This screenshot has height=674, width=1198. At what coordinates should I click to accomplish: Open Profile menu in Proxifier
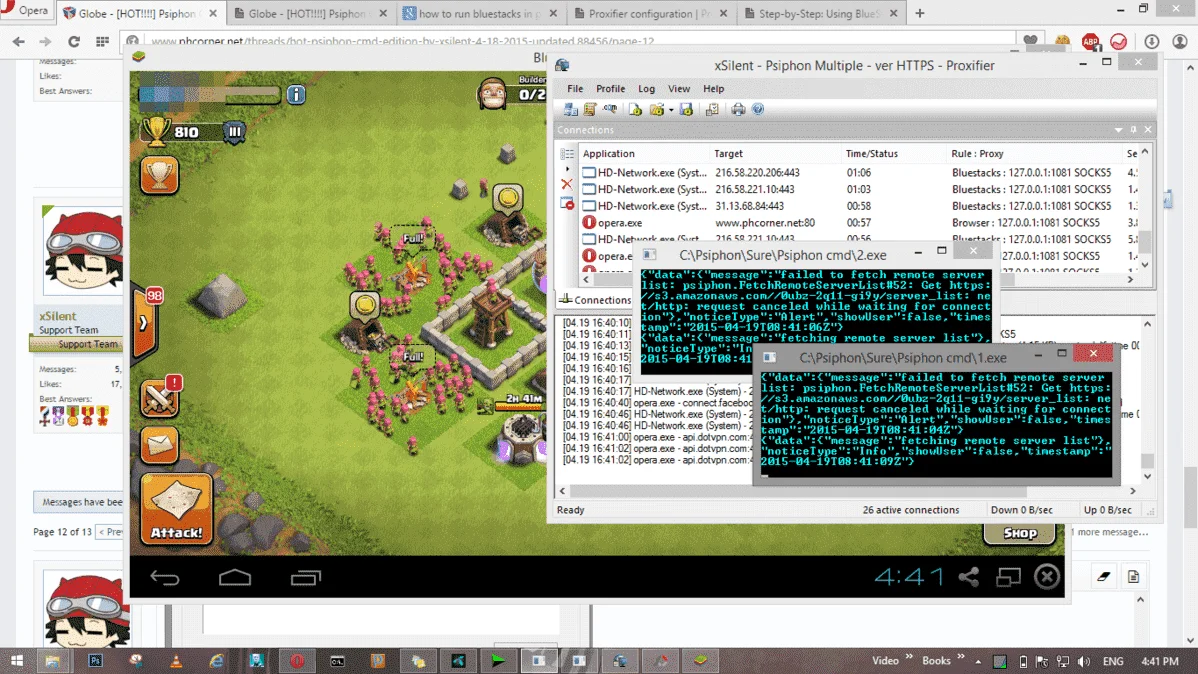pos(610,89)
